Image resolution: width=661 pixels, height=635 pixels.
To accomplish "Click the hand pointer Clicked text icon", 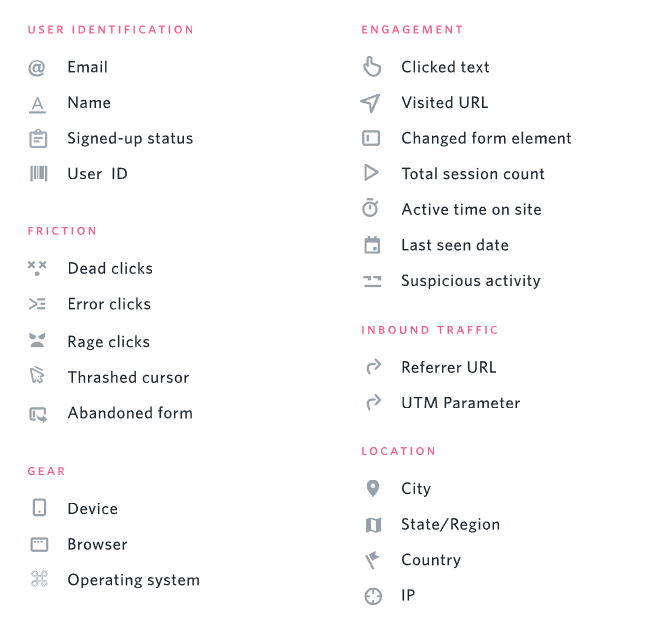I will tap(372, 66).
